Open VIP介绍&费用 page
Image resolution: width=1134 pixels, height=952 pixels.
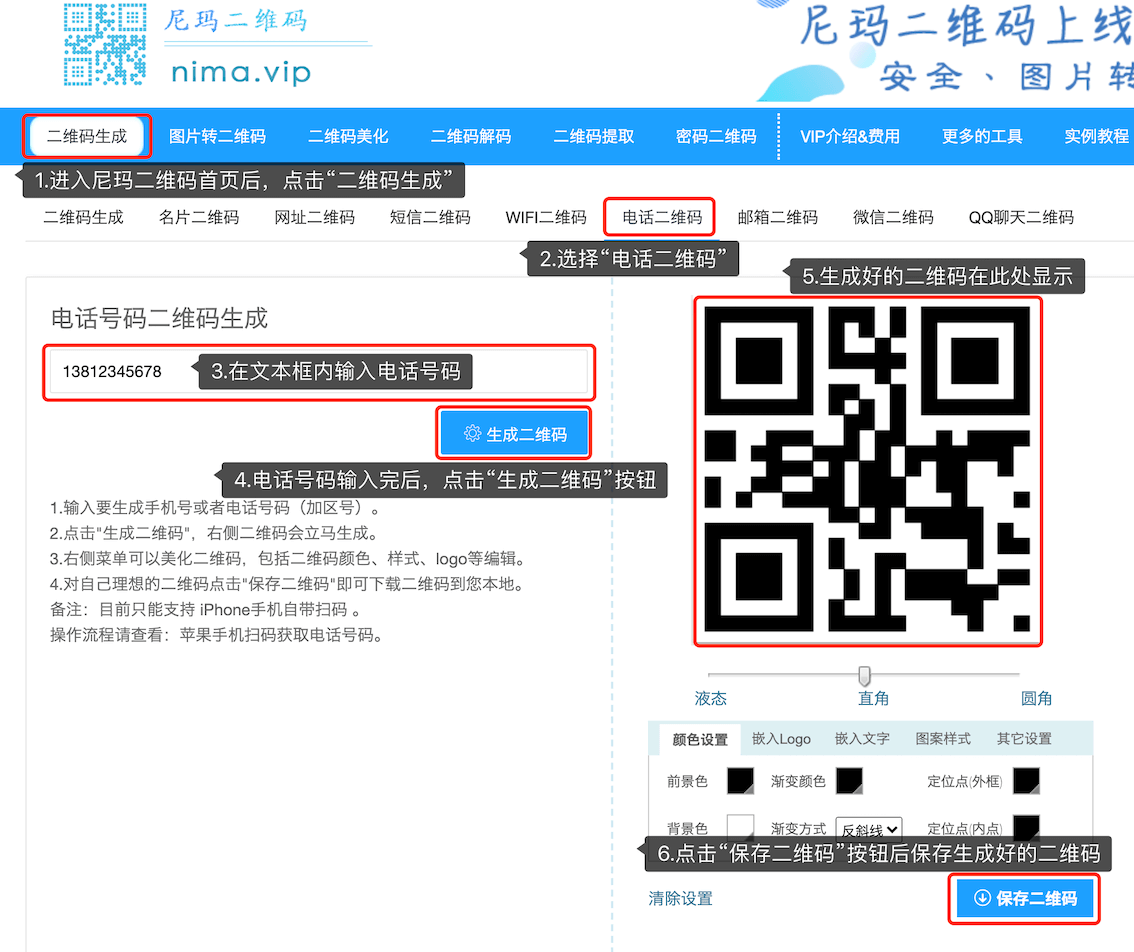coord(850,136)
